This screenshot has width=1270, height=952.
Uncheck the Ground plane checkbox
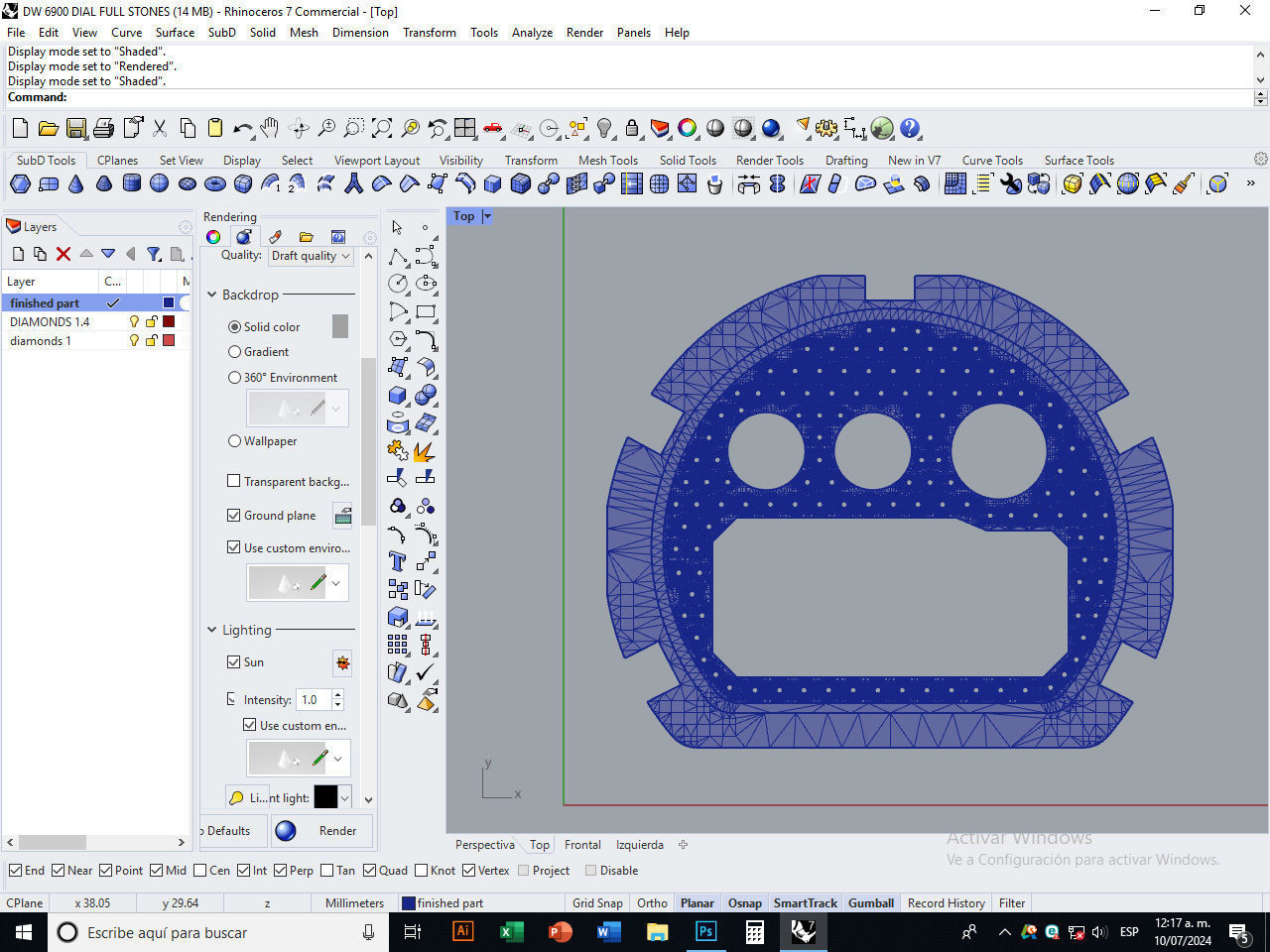coord(234,515)
